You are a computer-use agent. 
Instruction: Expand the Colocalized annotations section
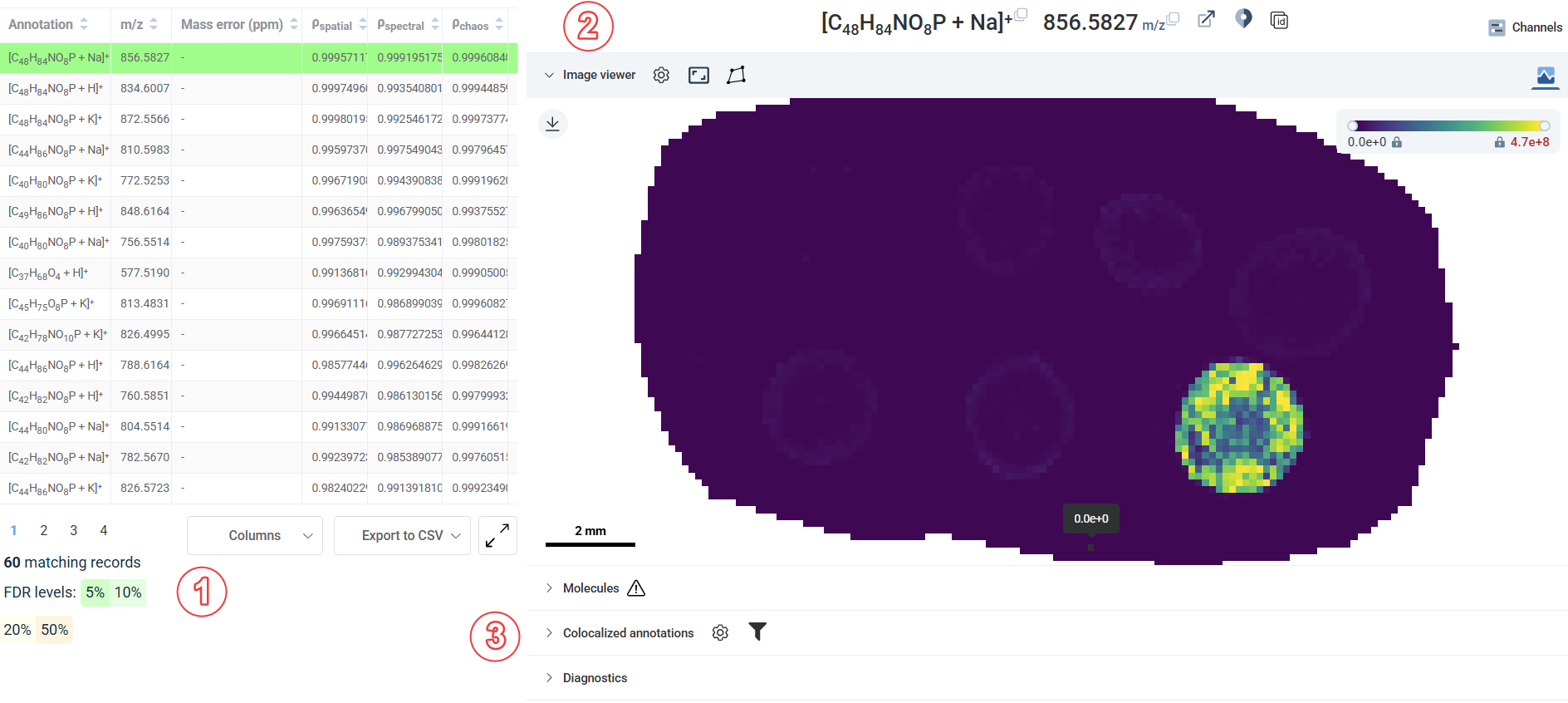(x=549, y=633)
